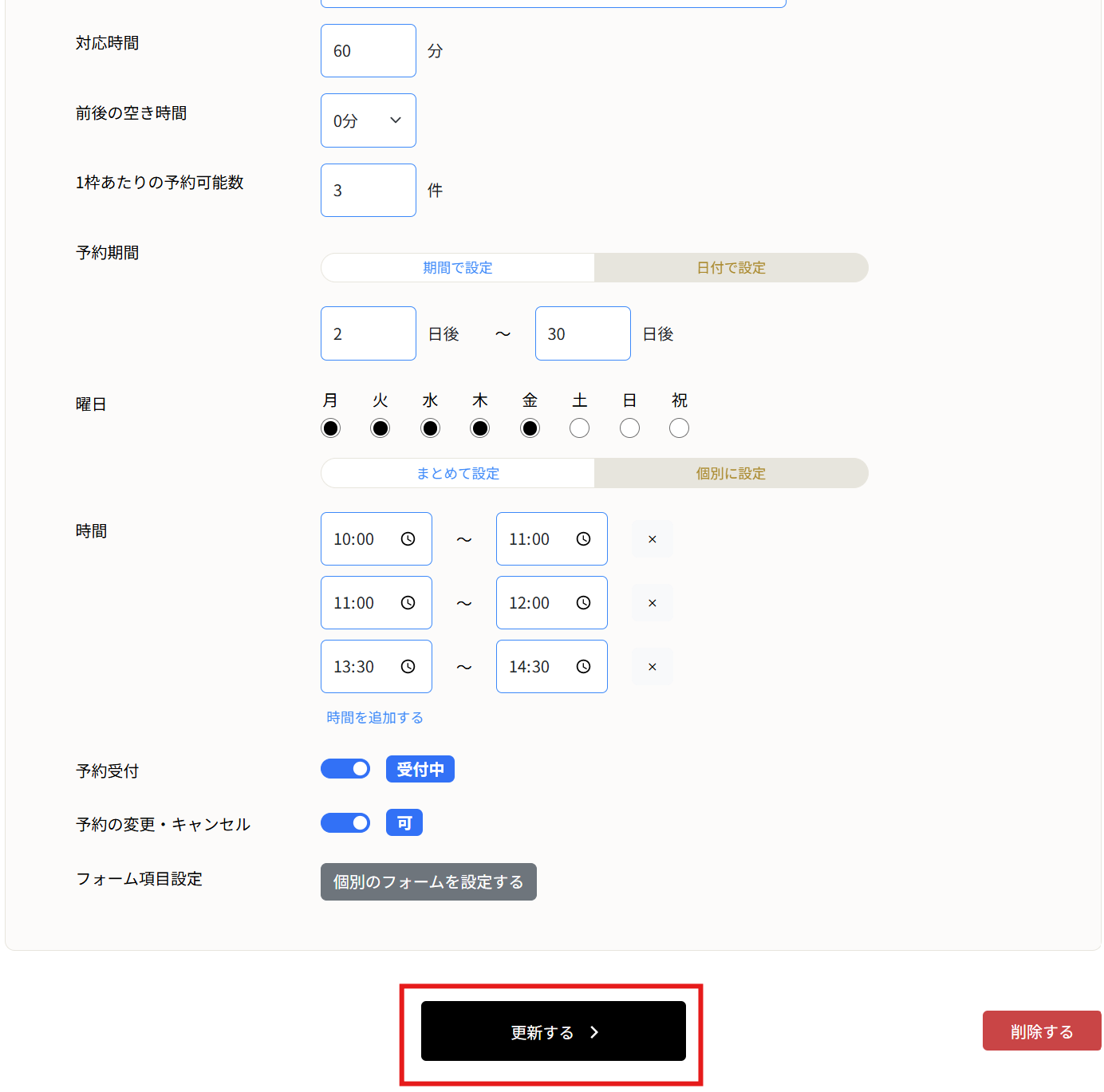1104x1092 pixels.
Task: Disable the 予約受付 reservation toggle
Action: (x=345, y=768)
